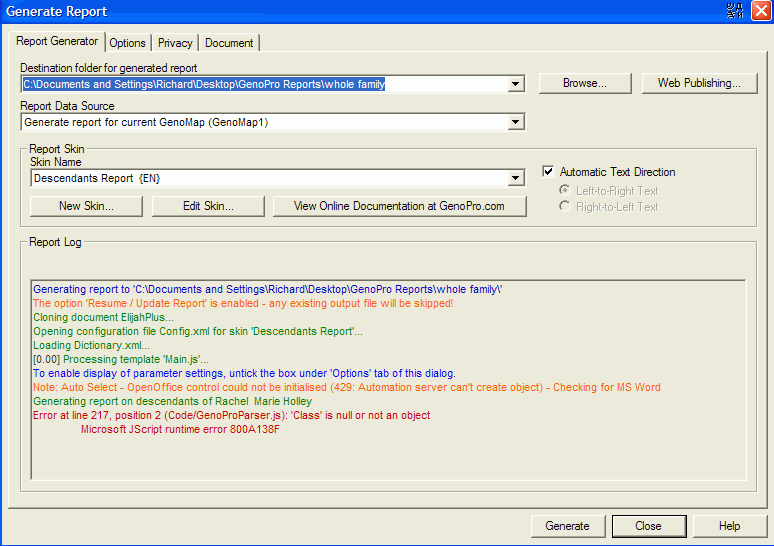Open Web Publishing... settings
Image resolution: width=774 pixels, height=546 pixels.
(x=699, y=83)
